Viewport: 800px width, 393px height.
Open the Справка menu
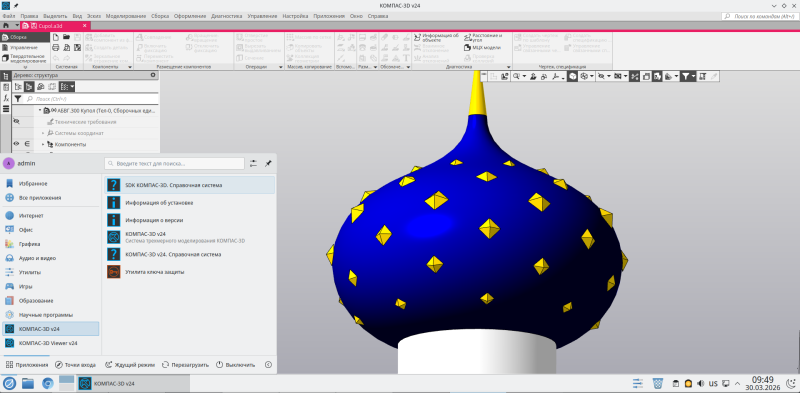coord(378,16)
